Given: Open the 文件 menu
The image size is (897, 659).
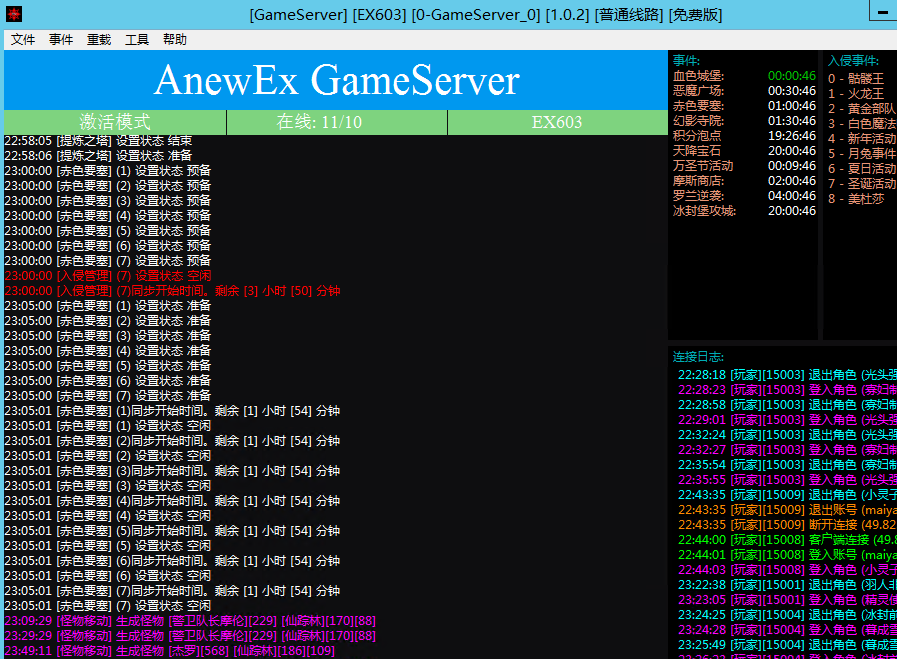Looking at the screenshot, I should coord(23,39).
